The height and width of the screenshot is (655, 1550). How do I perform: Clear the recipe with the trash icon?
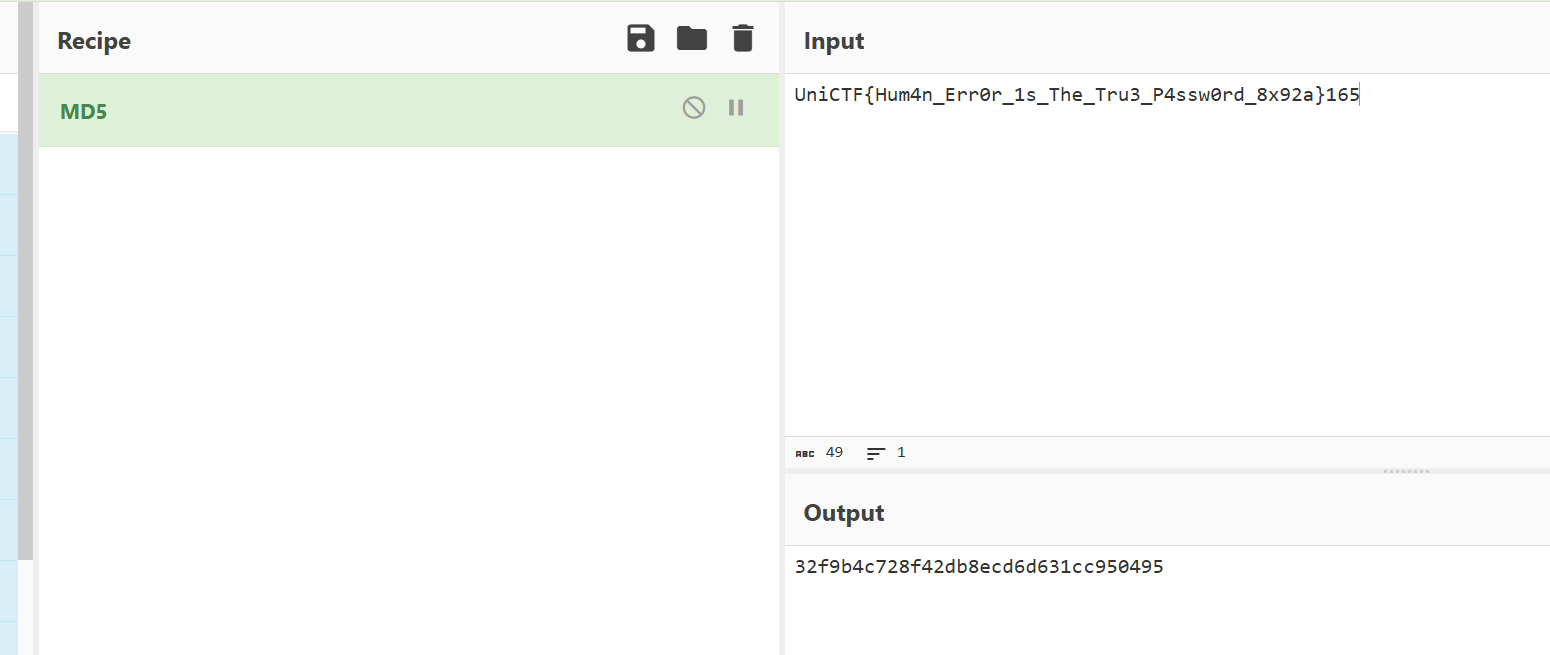tap(742, 39)
